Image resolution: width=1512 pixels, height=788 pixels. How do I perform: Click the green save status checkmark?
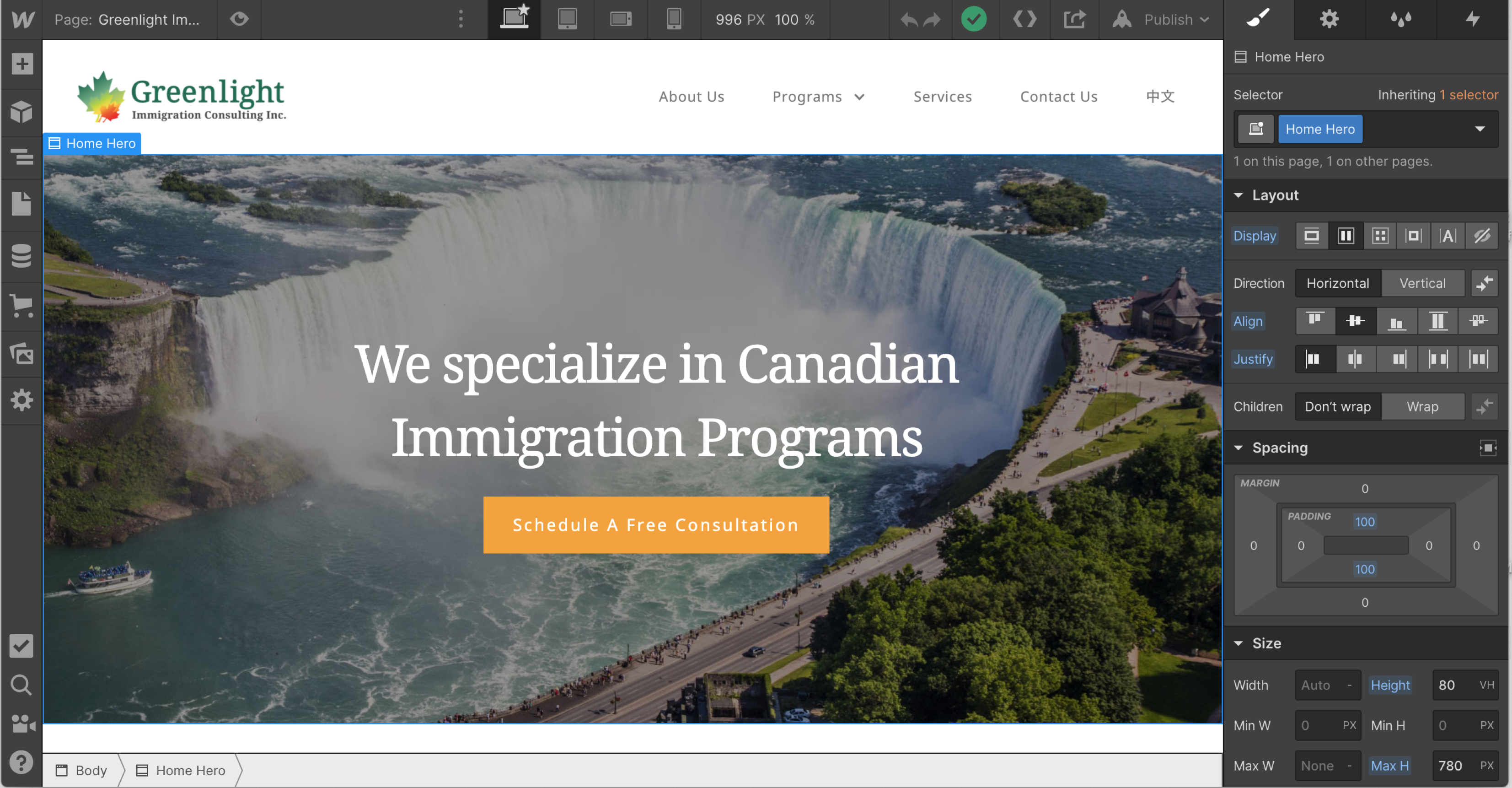(x=974, y=19)
